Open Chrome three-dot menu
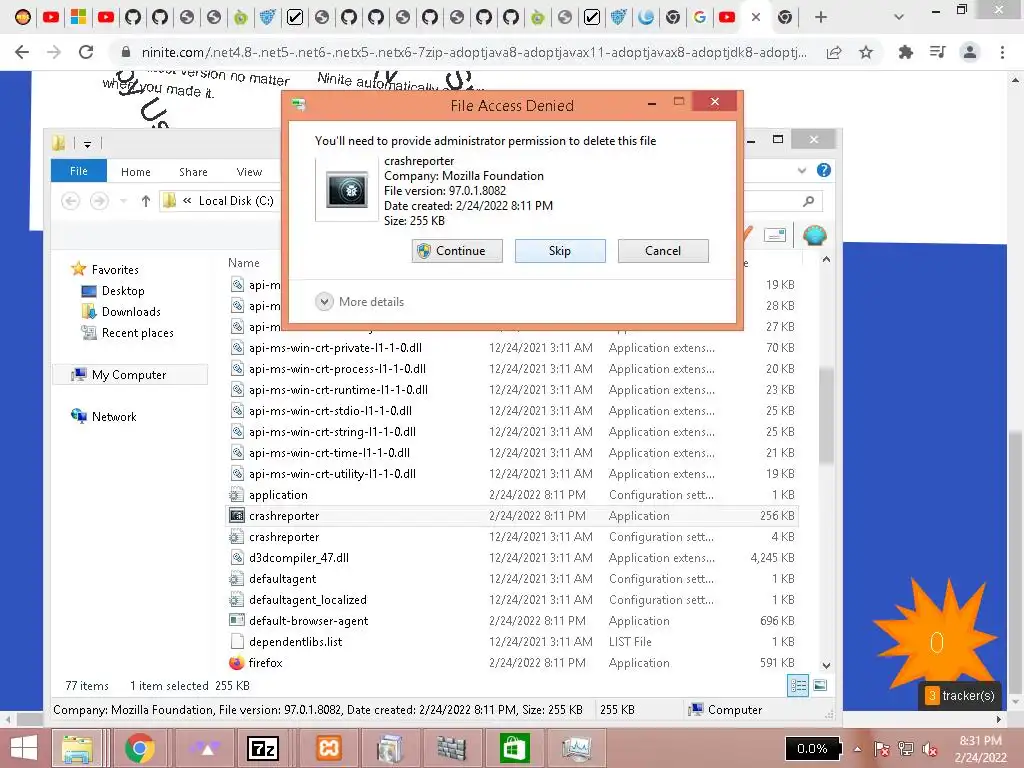Screen dimensions: 1024x768 tap(1002, 52)
